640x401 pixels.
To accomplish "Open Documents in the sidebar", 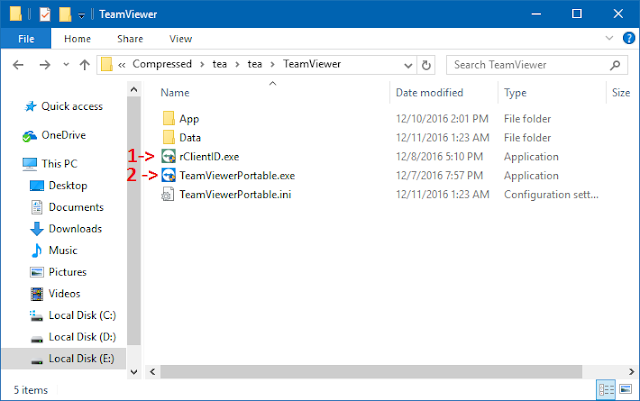I will [x=76, y=207].
